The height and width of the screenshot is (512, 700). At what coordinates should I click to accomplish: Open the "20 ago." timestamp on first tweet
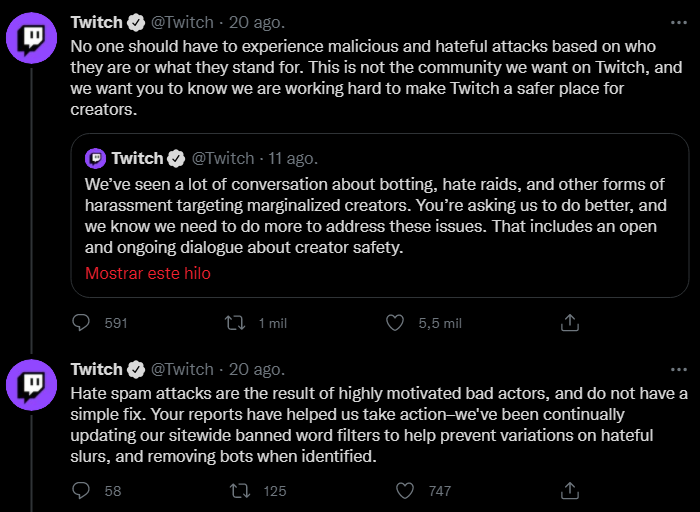pos(257,22)
